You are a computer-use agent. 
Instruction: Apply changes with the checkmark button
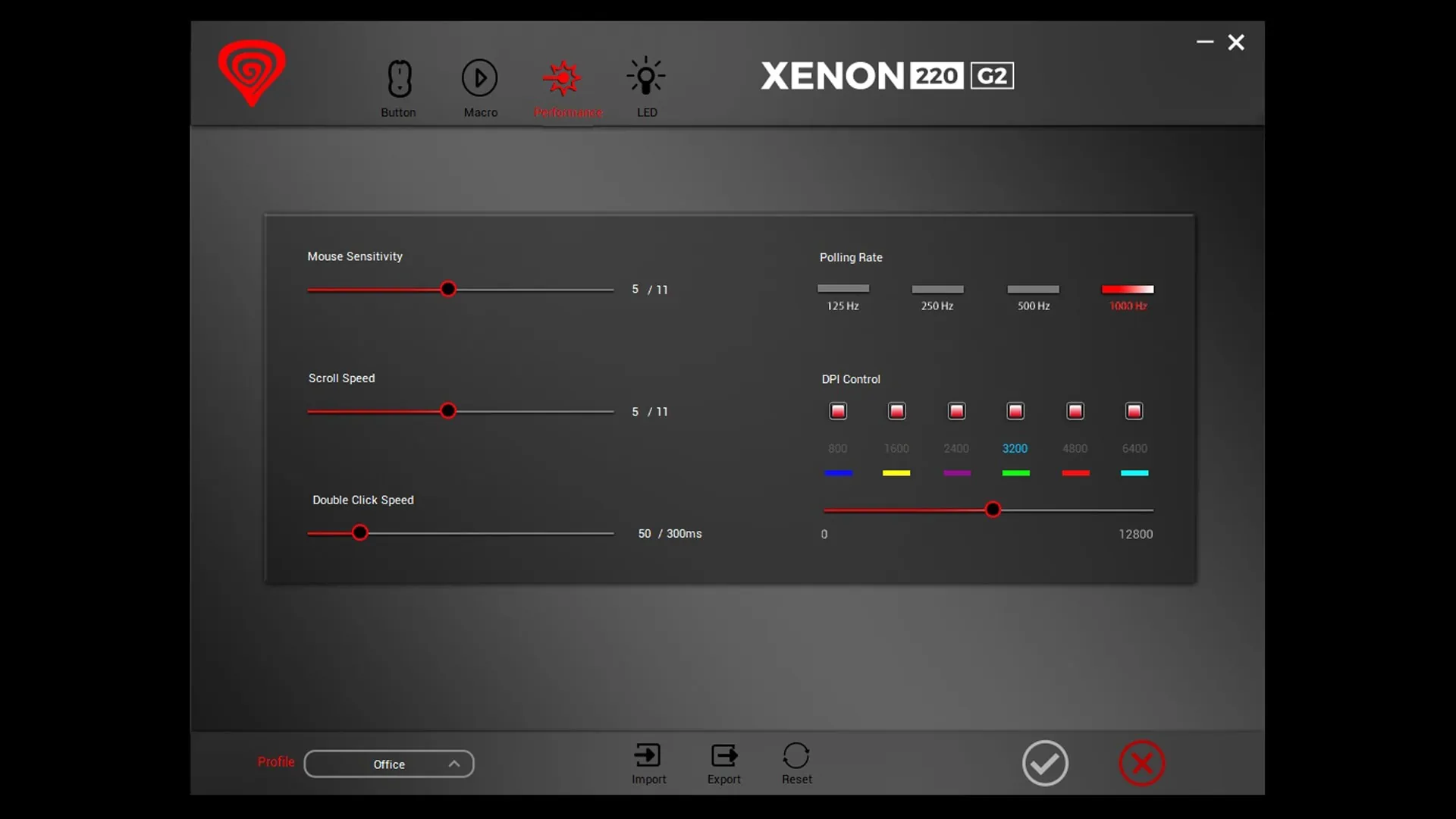(1045, 763)
